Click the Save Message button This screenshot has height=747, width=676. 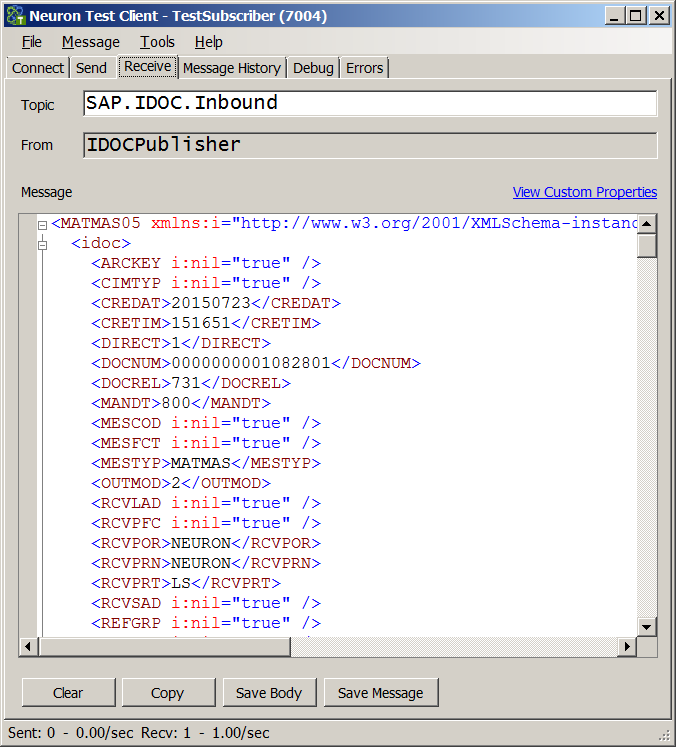[381, 693]
